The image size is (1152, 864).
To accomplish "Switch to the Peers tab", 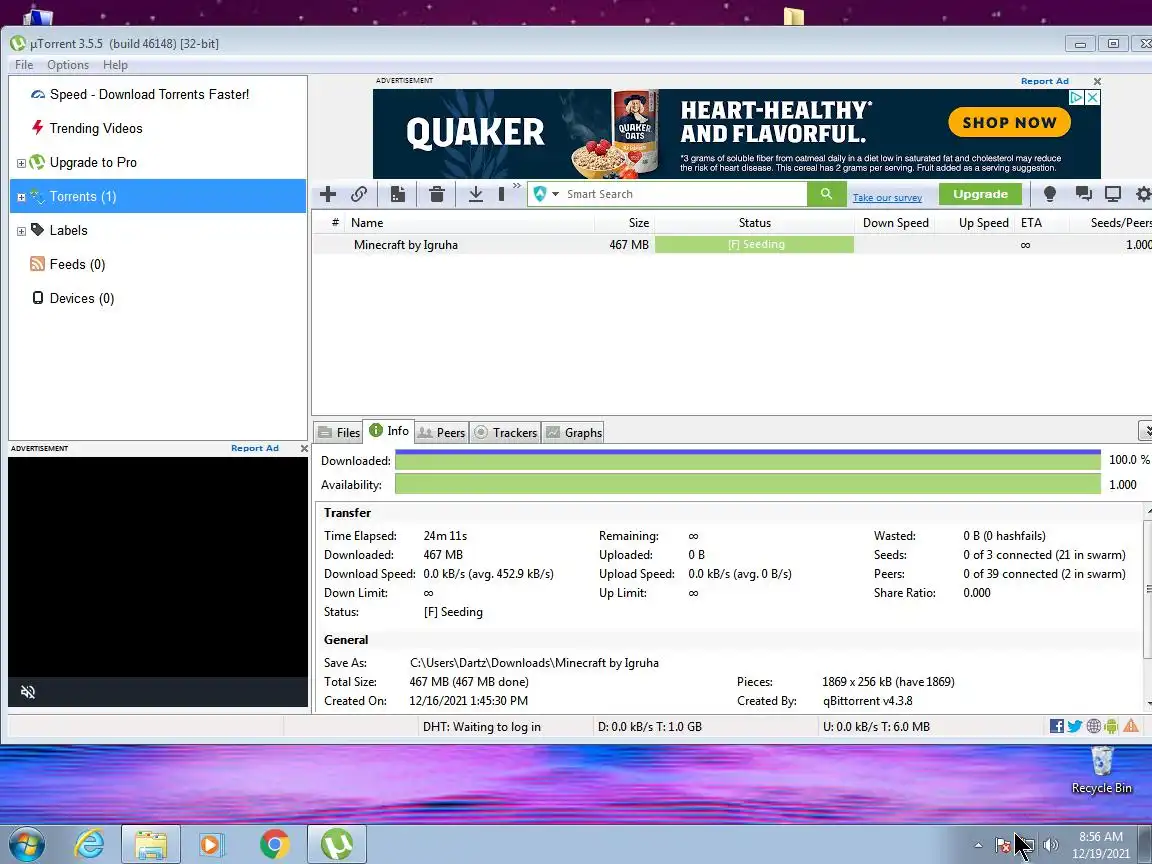I will 442,433.
